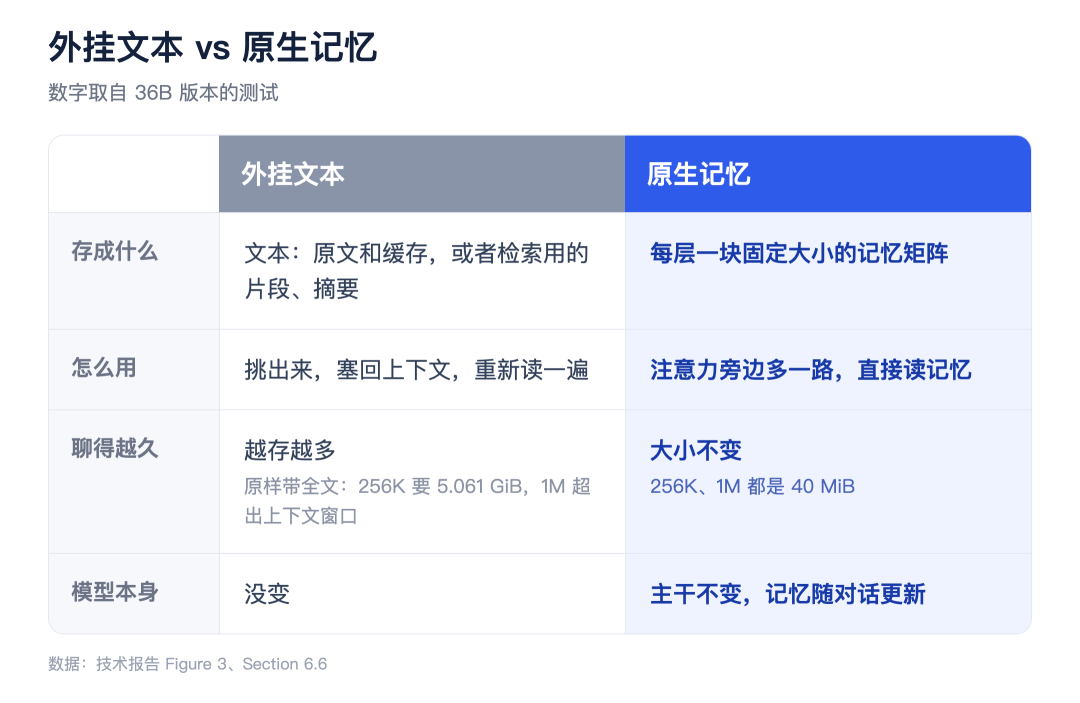
Task: Click the cell '主干不变，记忆随对话更新'
Action: 827,594
